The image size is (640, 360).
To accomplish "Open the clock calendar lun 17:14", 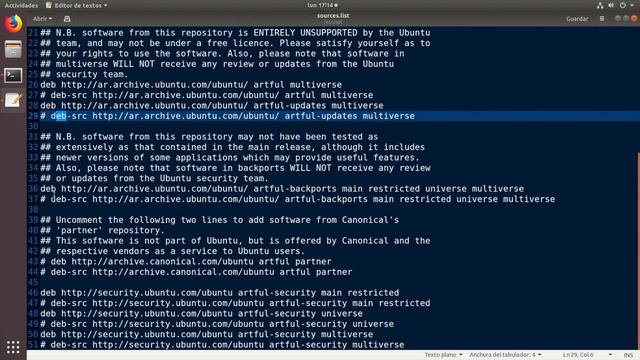I will tap(322, 5).
